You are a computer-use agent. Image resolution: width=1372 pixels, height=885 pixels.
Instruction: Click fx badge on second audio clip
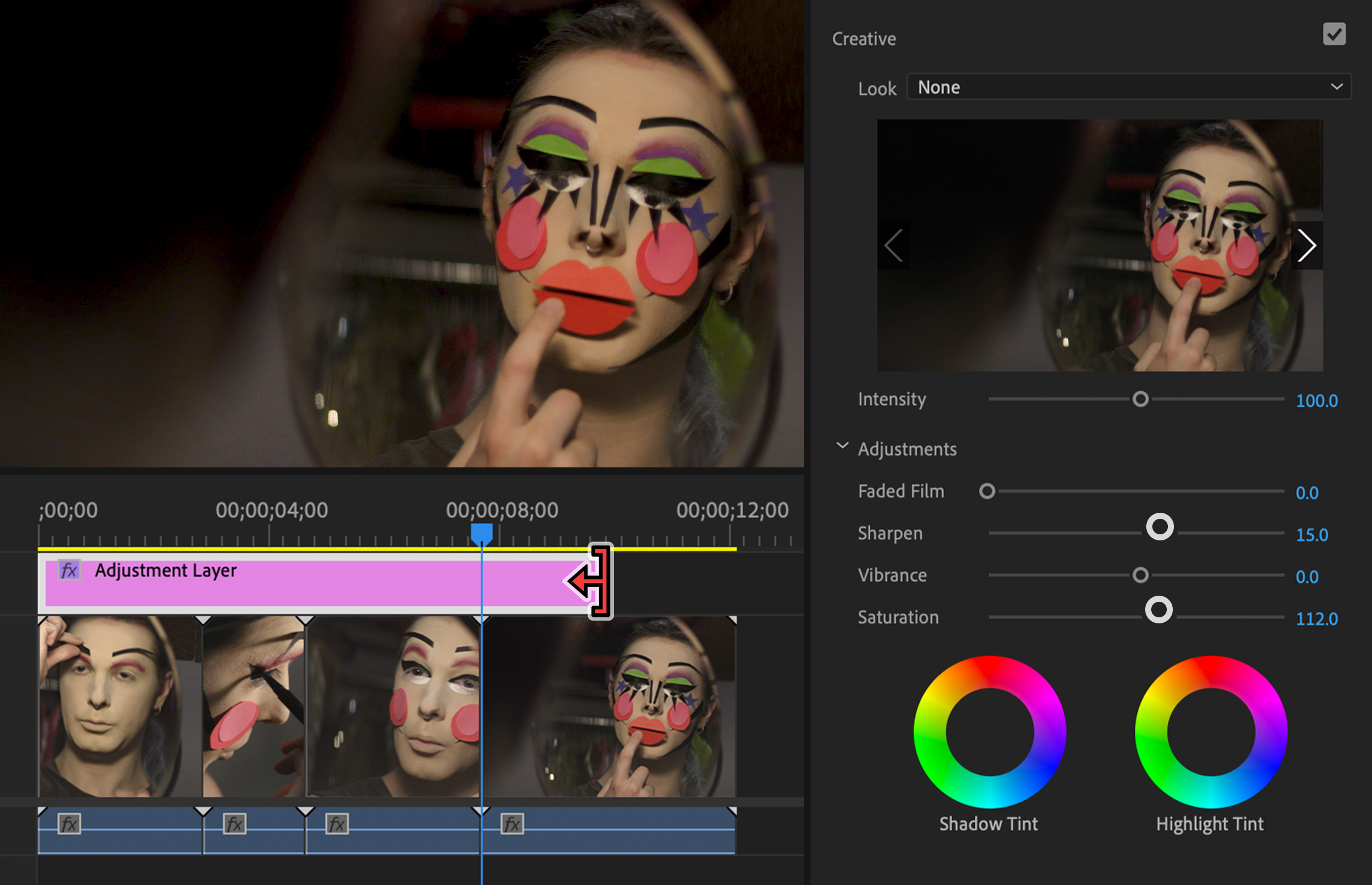[x=235, y=824]
